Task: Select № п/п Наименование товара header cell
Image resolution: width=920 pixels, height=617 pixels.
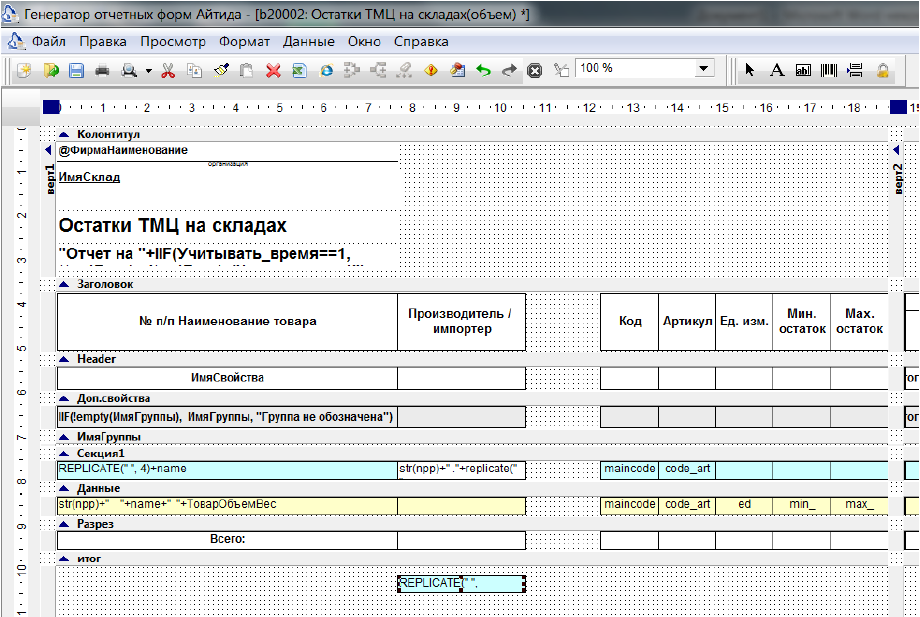Action: [227, 321]
